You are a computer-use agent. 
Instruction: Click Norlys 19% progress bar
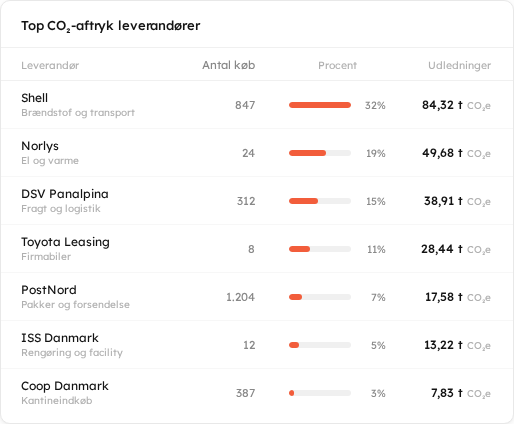[x=320, y=153]
